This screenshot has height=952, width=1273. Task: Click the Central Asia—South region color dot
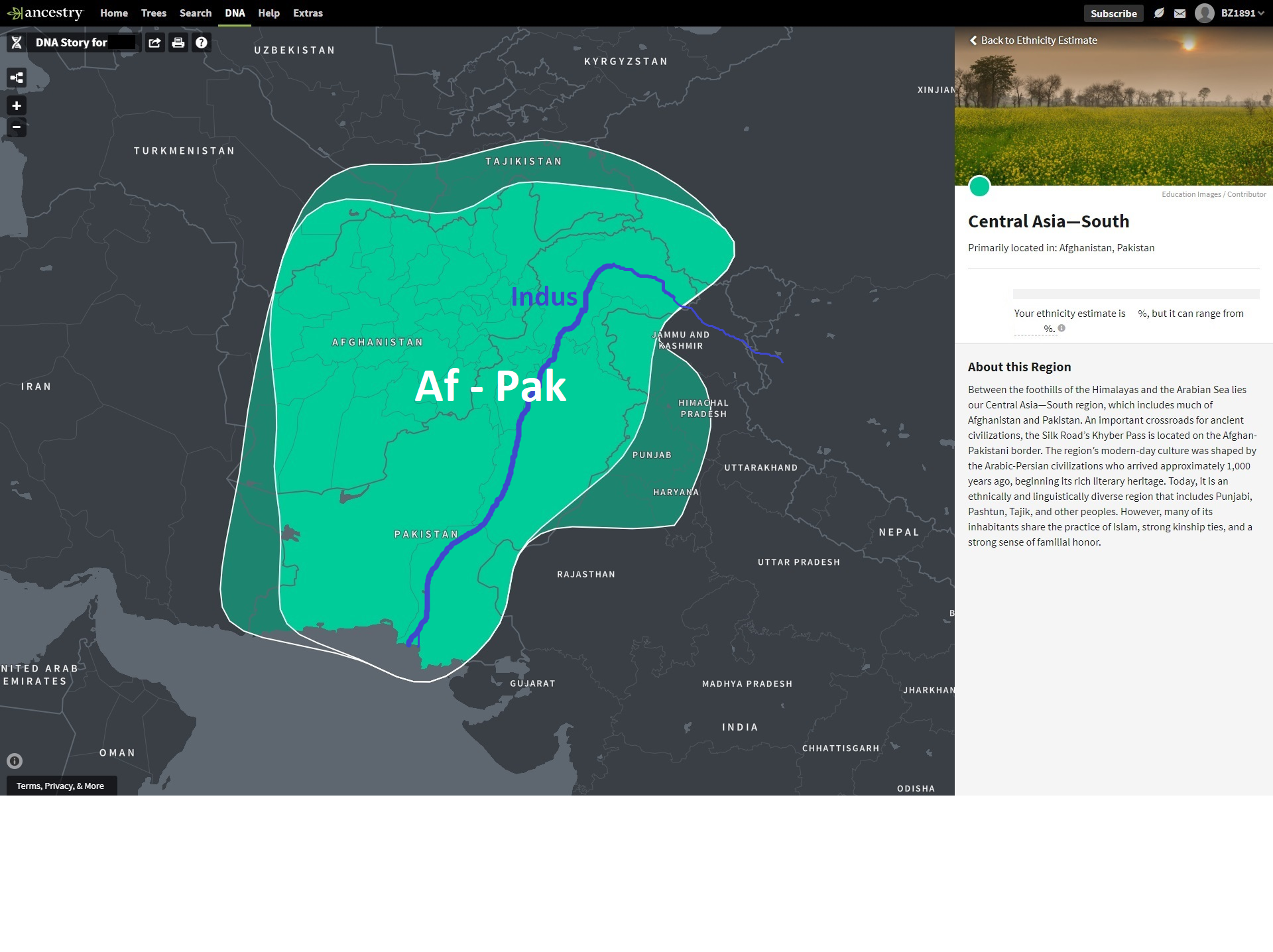(979, 186)
